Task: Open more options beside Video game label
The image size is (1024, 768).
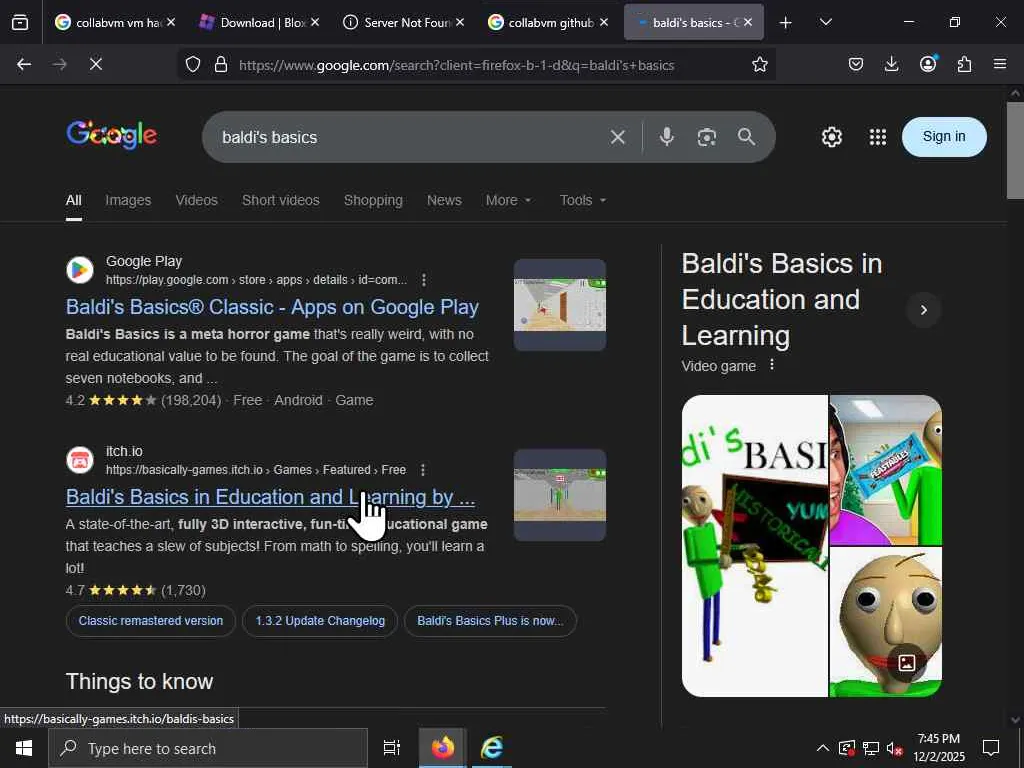Action: point(772,364)
